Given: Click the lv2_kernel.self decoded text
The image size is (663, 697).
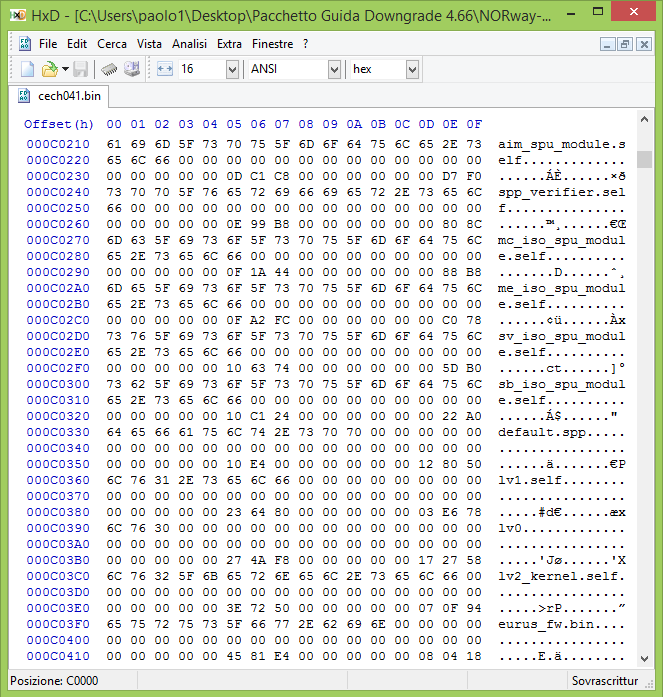Looking at the screenshot, I should (561, 576).
